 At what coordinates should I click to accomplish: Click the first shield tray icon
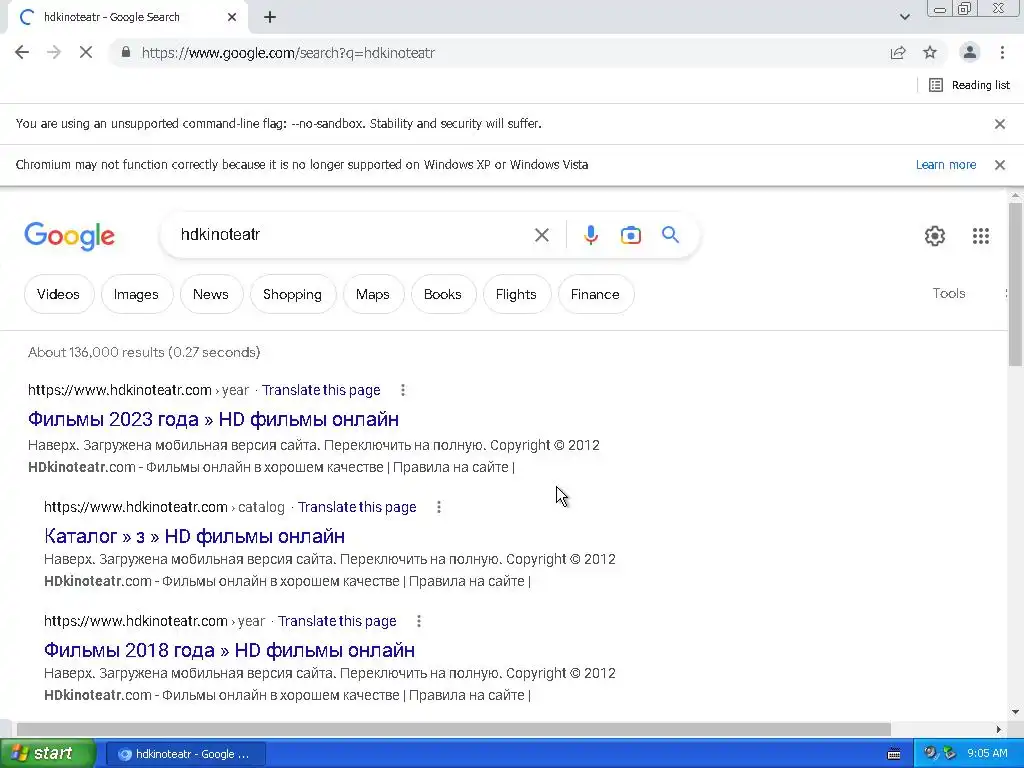tap(931, 753)
